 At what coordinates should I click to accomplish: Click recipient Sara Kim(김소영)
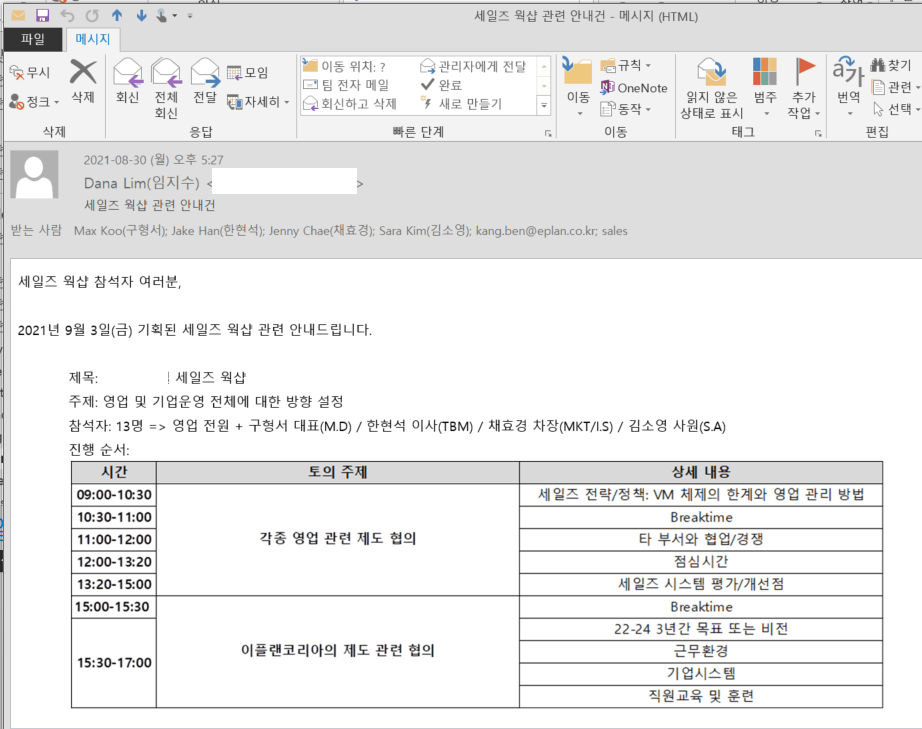point(425,230)
